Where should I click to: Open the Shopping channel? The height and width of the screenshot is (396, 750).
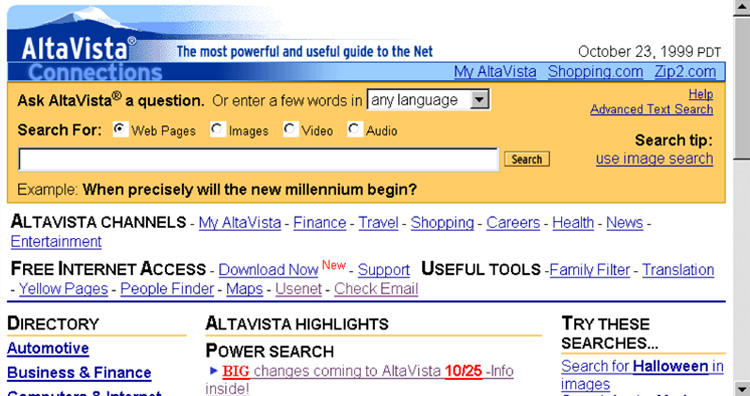click(442, 223)
